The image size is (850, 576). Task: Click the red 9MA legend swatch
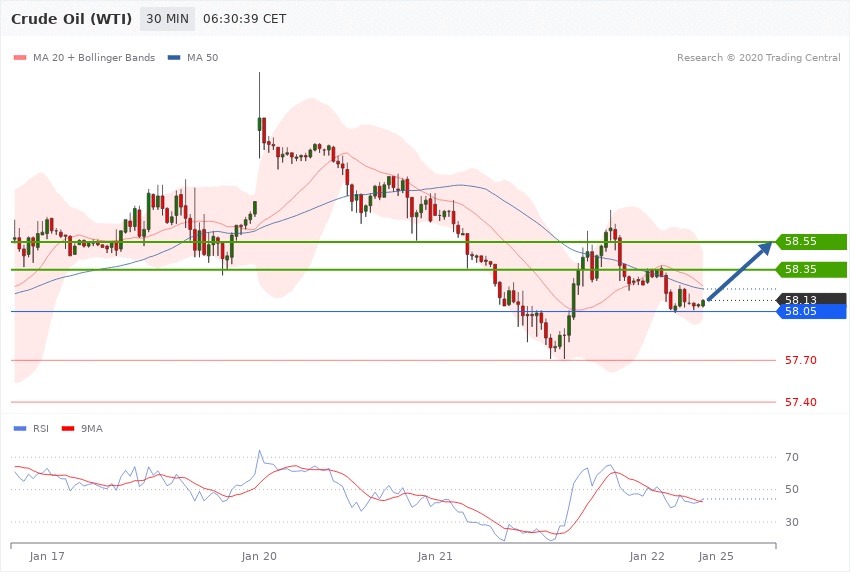pyautogui.click(x=68, y=429)
